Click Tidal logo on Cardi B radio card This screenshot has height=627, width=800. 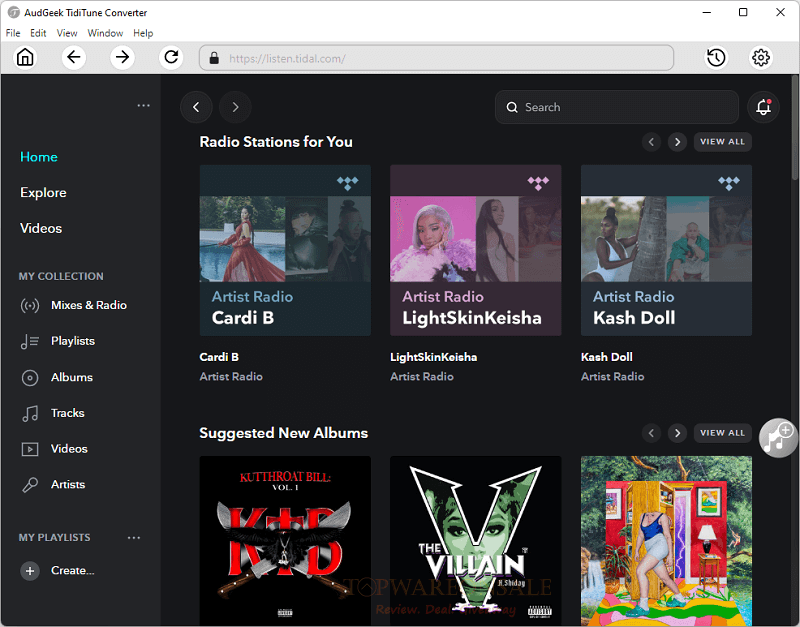click(x=347, y=183)
